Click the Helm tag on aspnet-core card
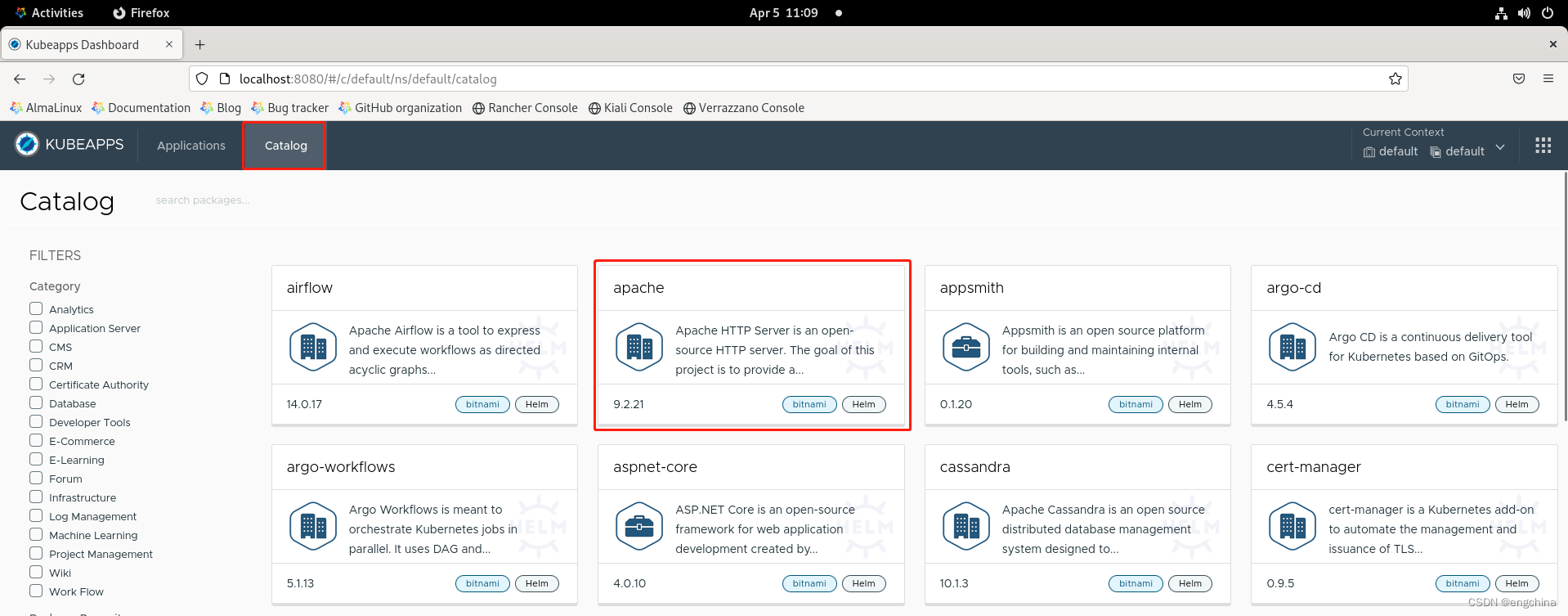 point(863,583)
